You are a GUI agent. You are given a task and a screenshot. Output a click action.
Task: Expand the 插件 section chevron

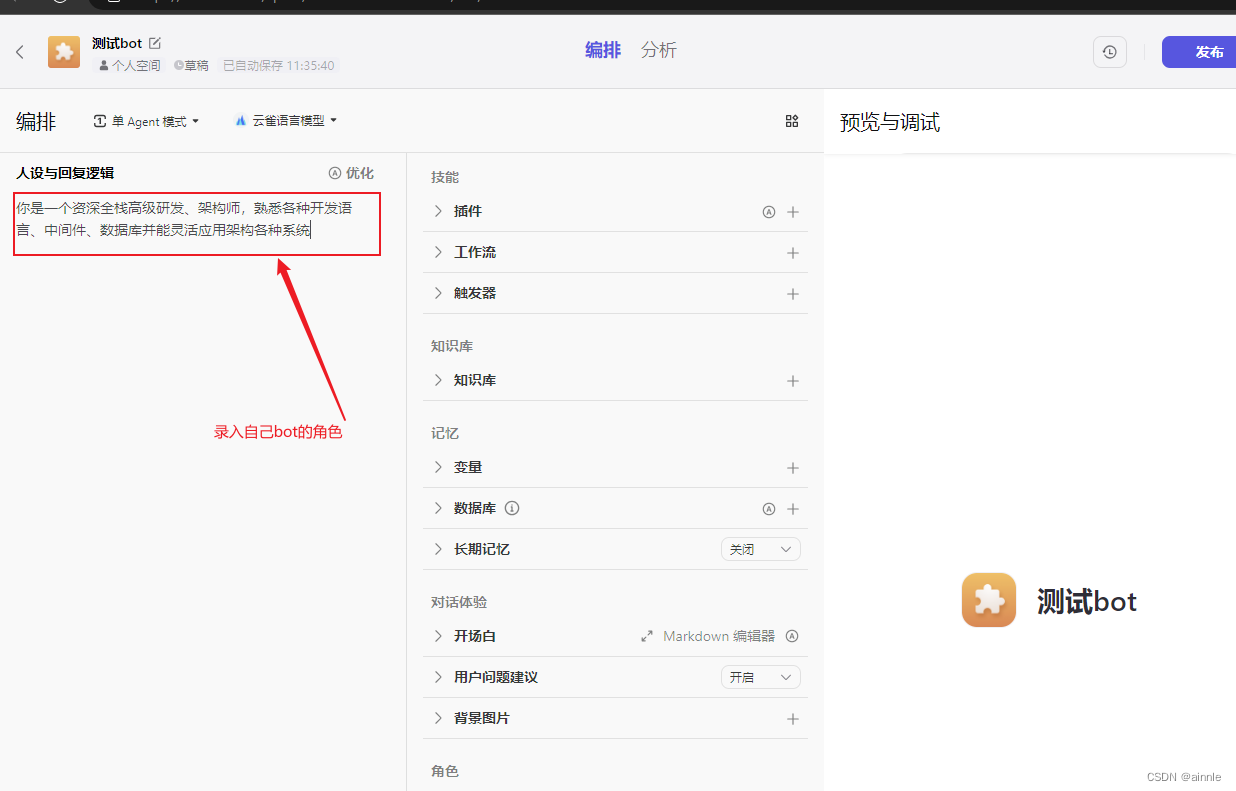438,211
